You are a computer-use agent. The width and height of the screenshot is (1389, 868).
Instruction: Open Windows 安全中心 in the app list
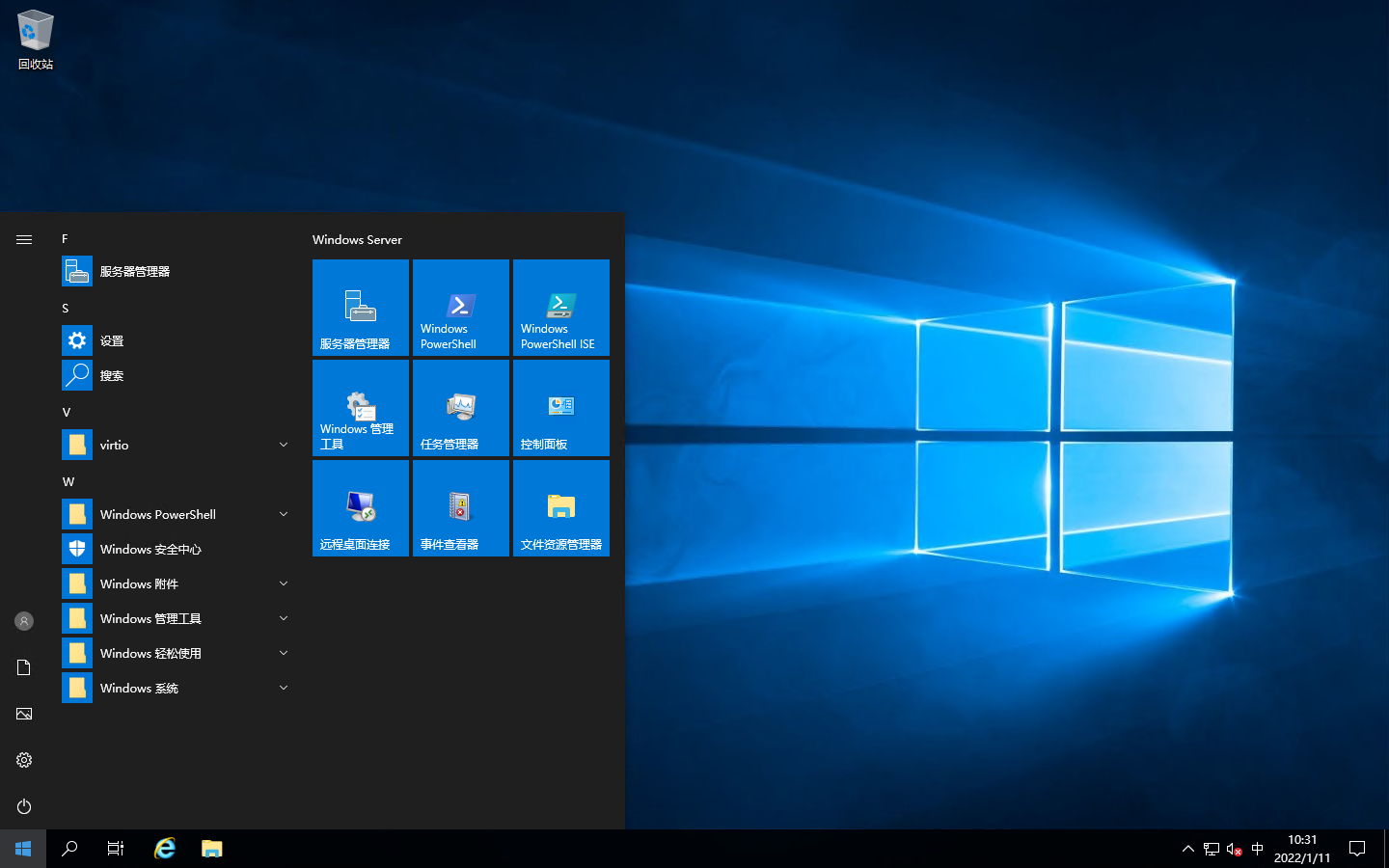(x=177, y=549)
